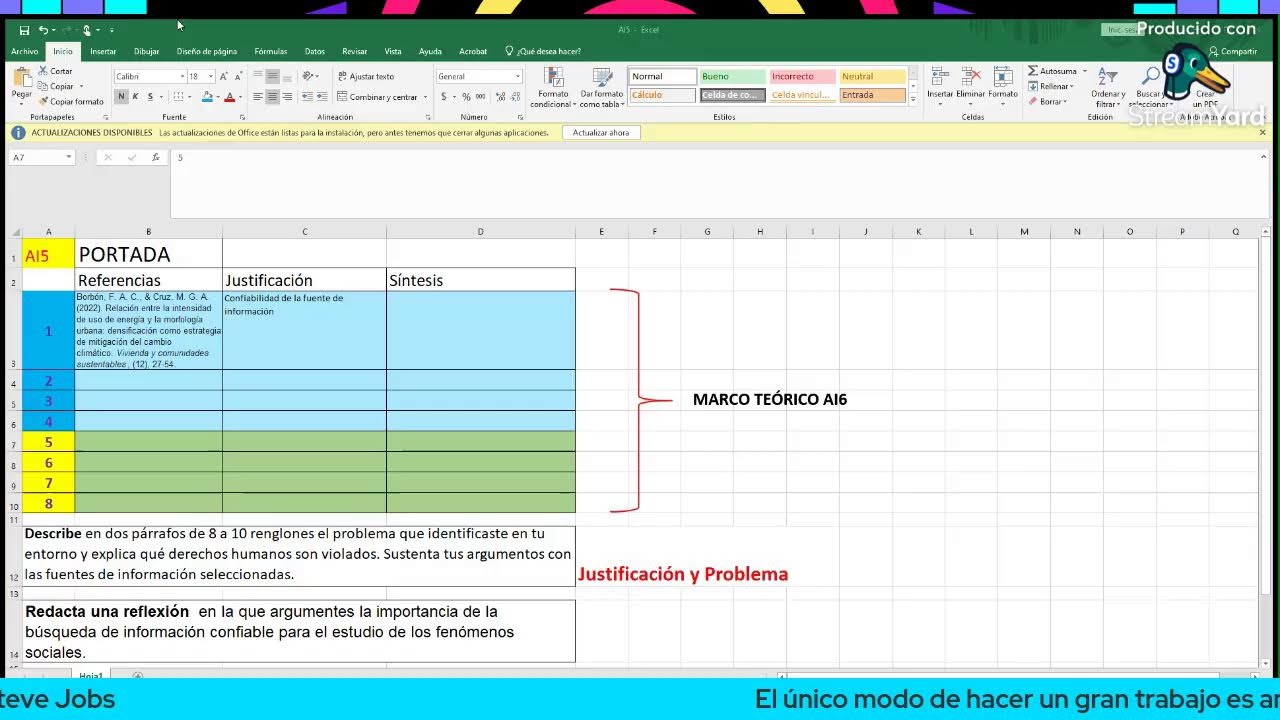This screenshot has width=1280, height=720.
Task: Click the Cortar scissors icon
Action: point(43,71)
